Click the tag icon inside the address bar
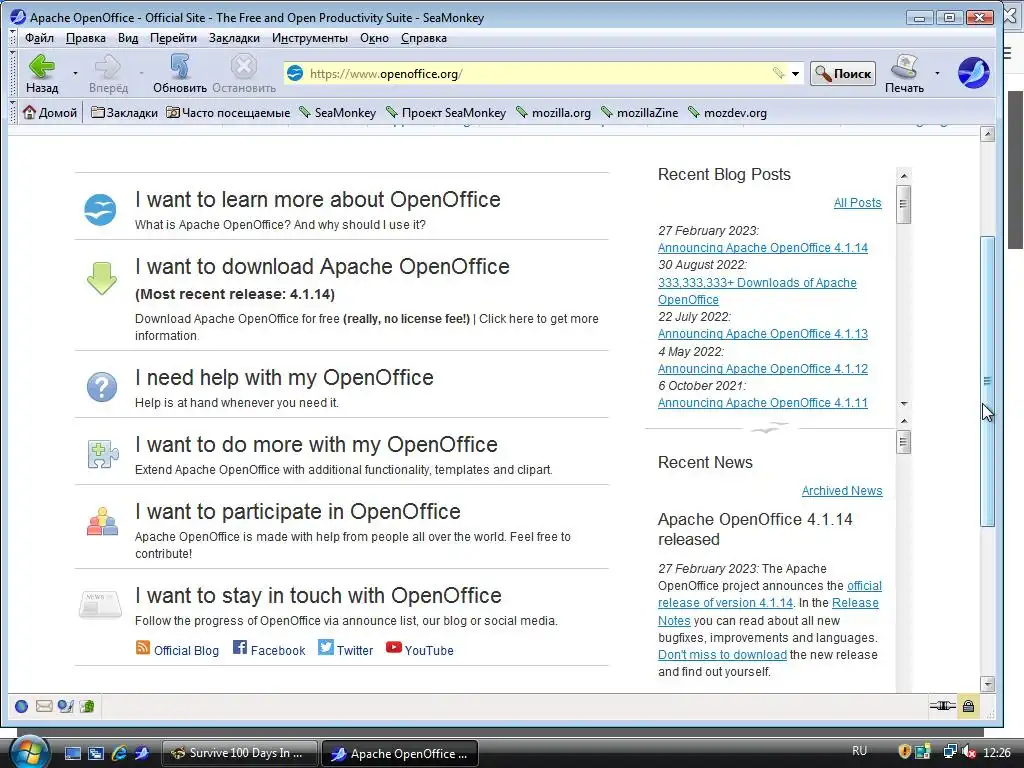 [x=778, y=73]
